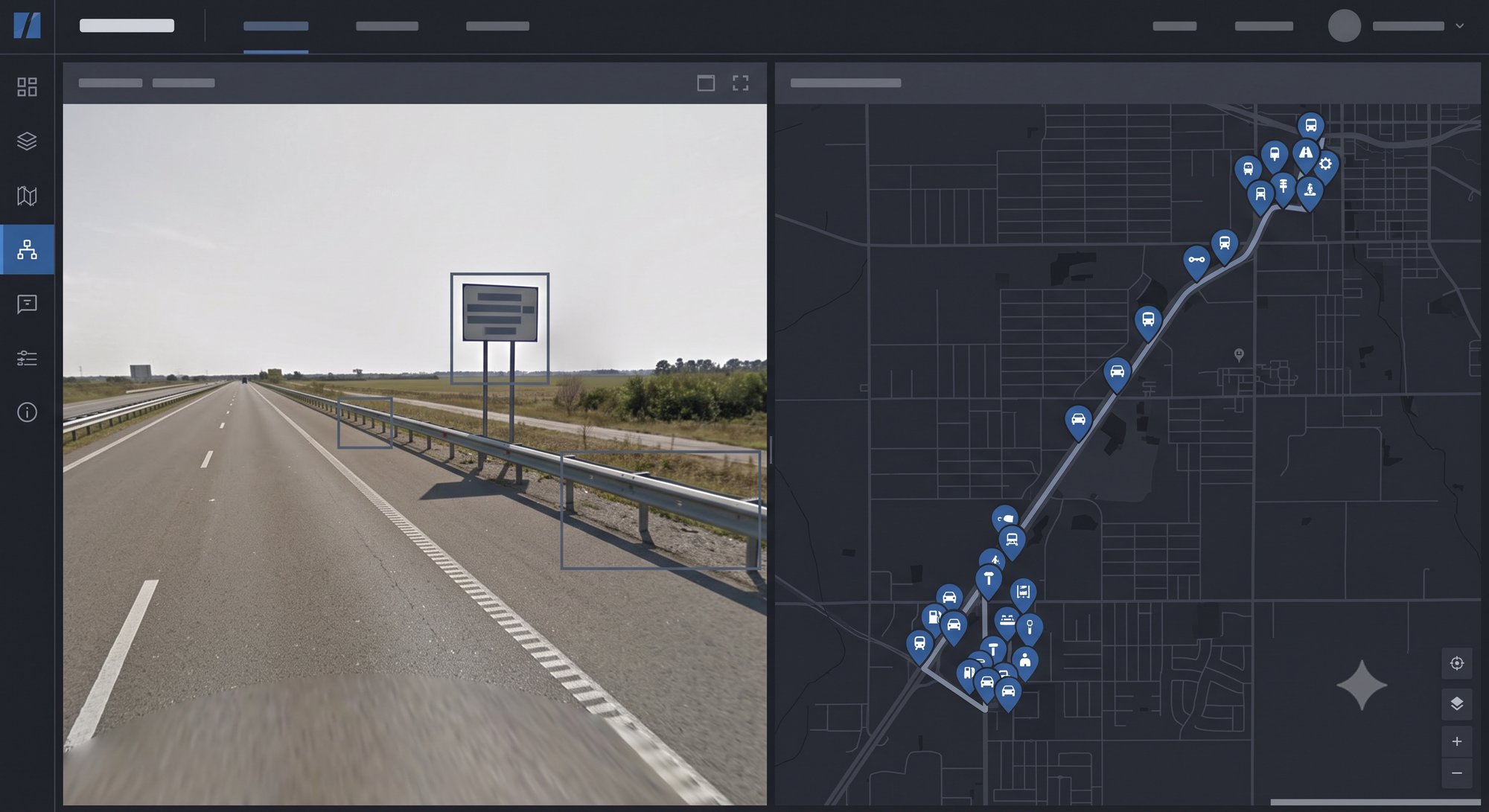This screenshot has height=812, width=1489.
Task: Select the large guardrail detection box in photo
Action: coord(660,510)
